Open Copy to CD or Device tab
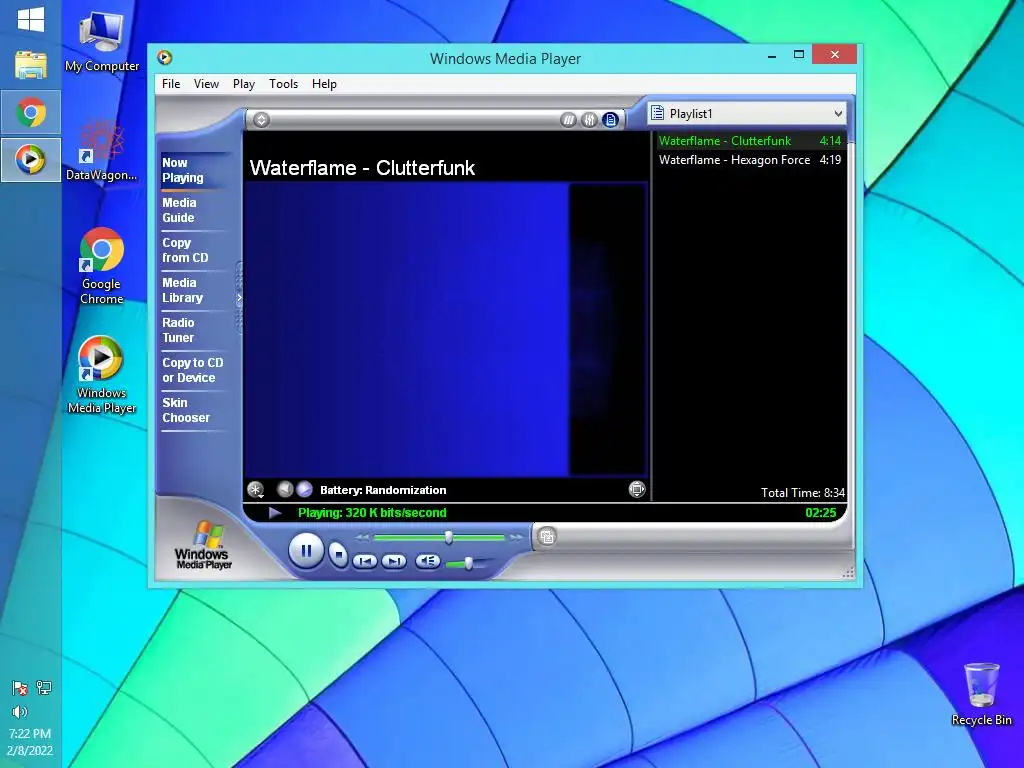 [x=193, y=370]
